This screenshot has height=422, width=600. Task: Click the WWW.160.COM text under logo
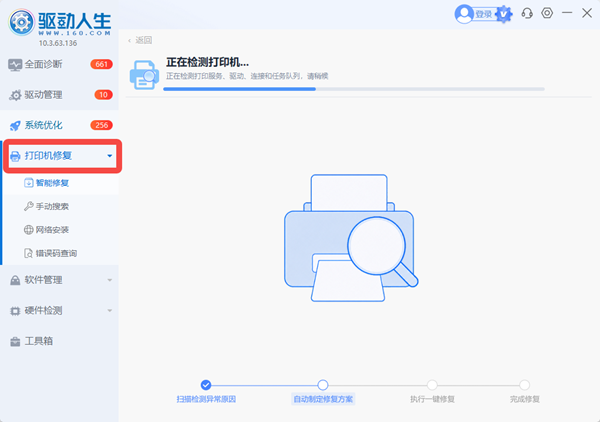pyautogui.click(x=75, y=33)
